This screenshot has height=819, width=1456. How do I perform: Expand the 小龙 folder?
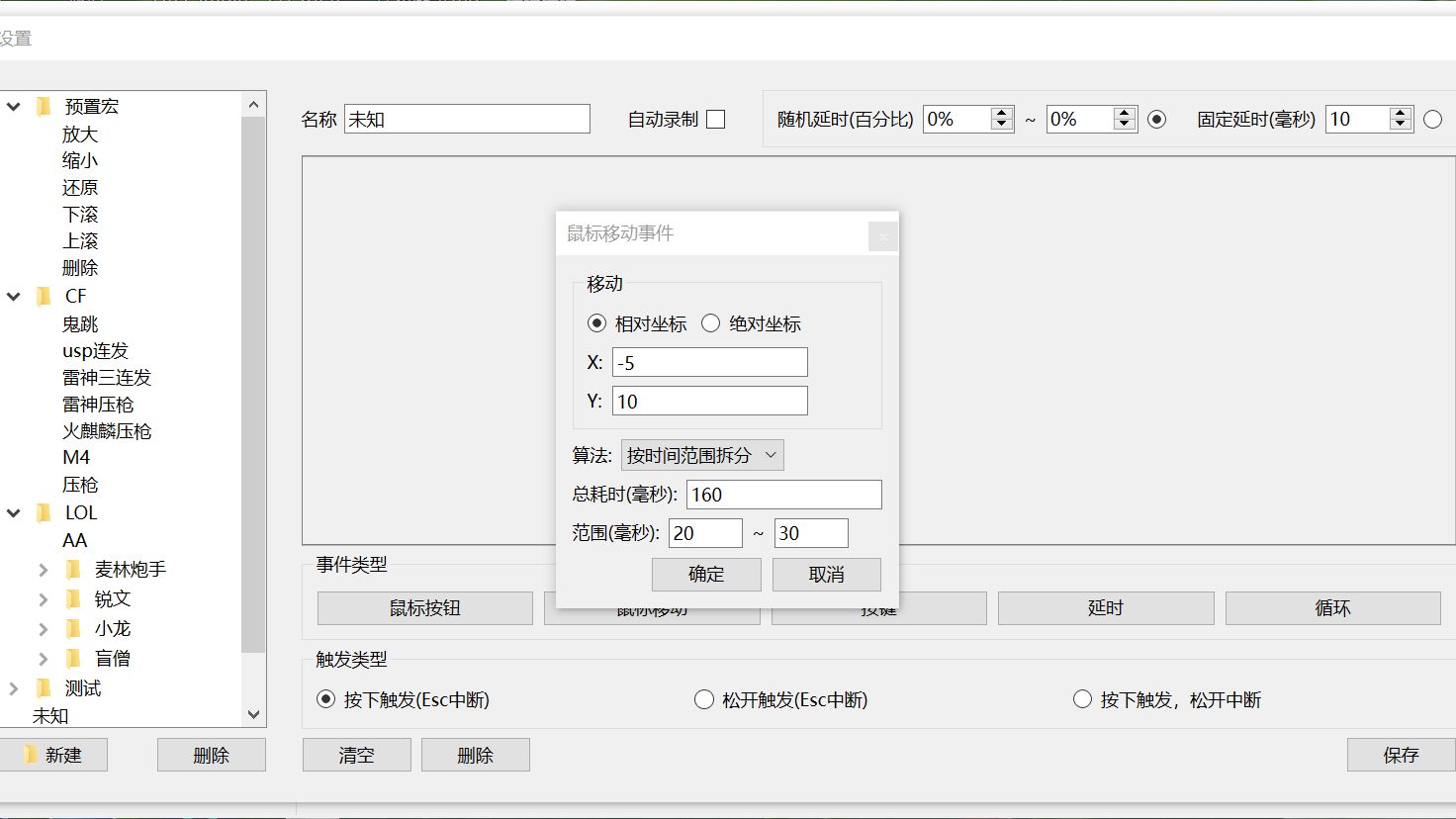point(44,629)
